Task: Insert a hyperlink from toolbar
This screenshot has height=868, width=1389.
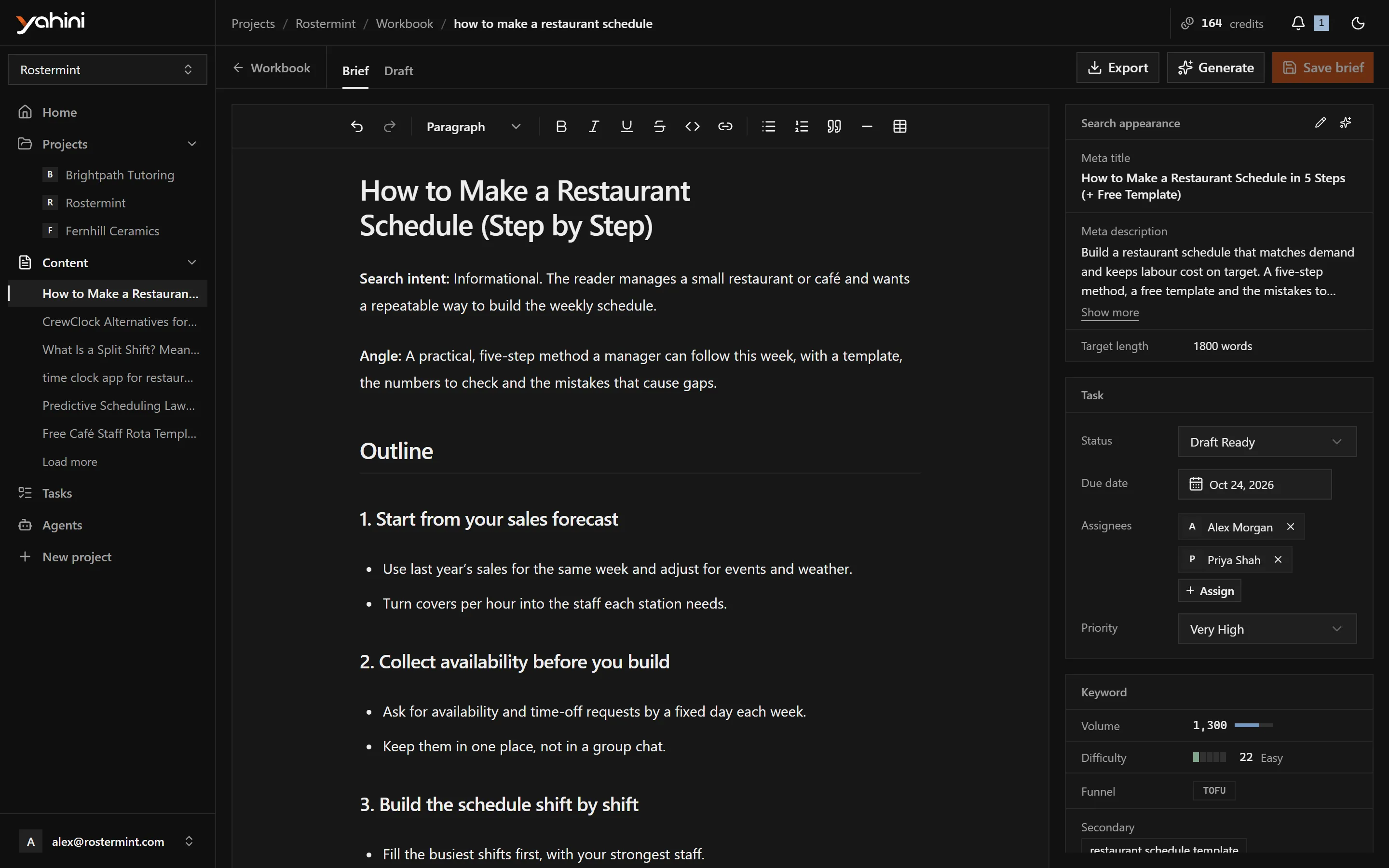Action: point(725,126)
